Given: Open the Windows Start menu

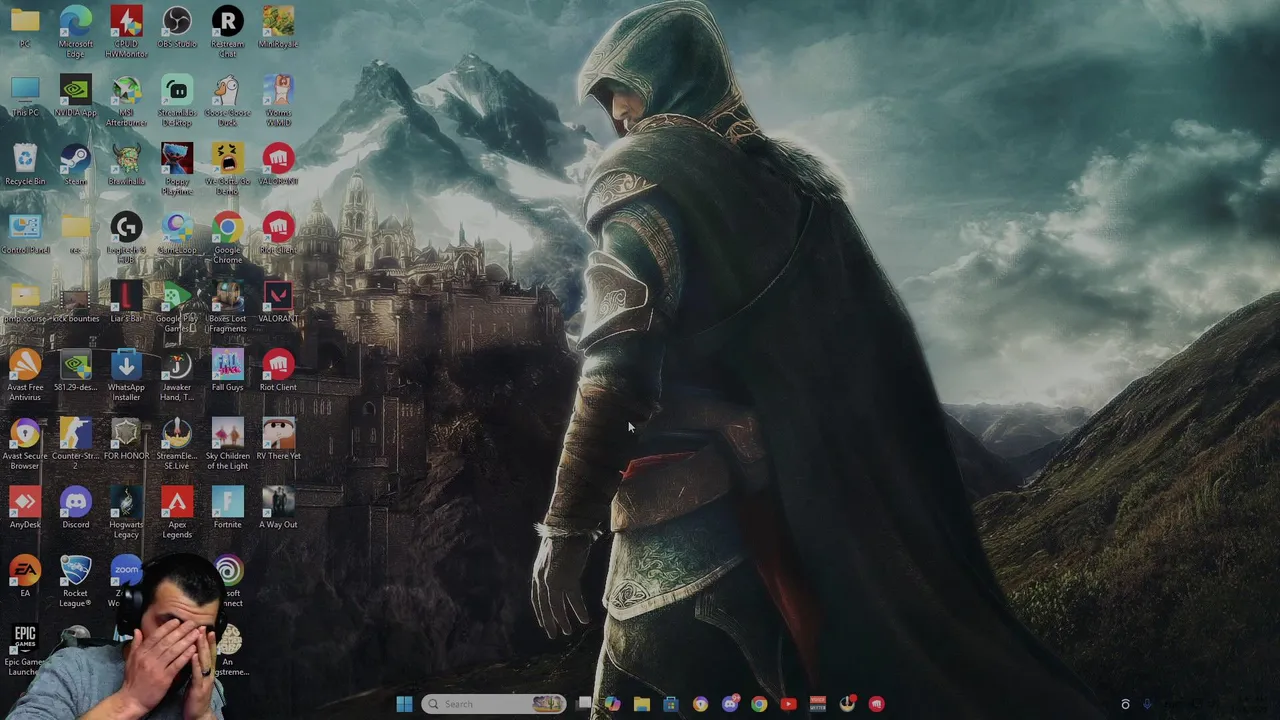Looking at the screenshot, I should tap(404, 704).
